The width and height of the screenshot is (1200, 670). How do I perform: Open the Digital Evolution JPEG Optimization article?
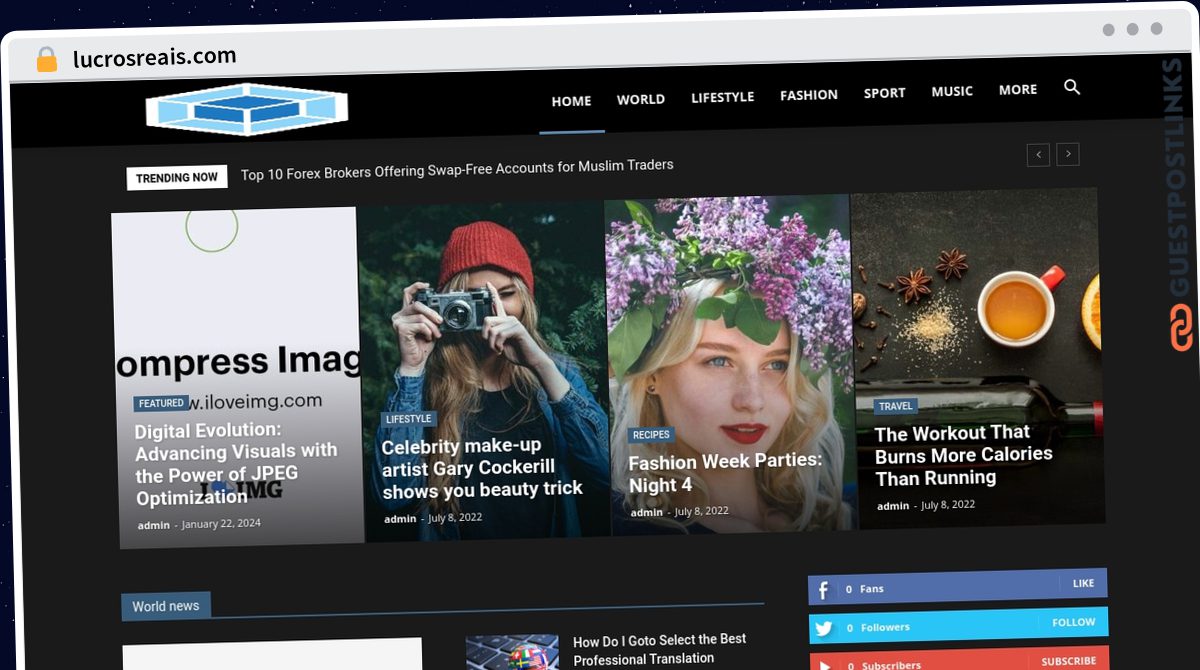pos(236,464)
